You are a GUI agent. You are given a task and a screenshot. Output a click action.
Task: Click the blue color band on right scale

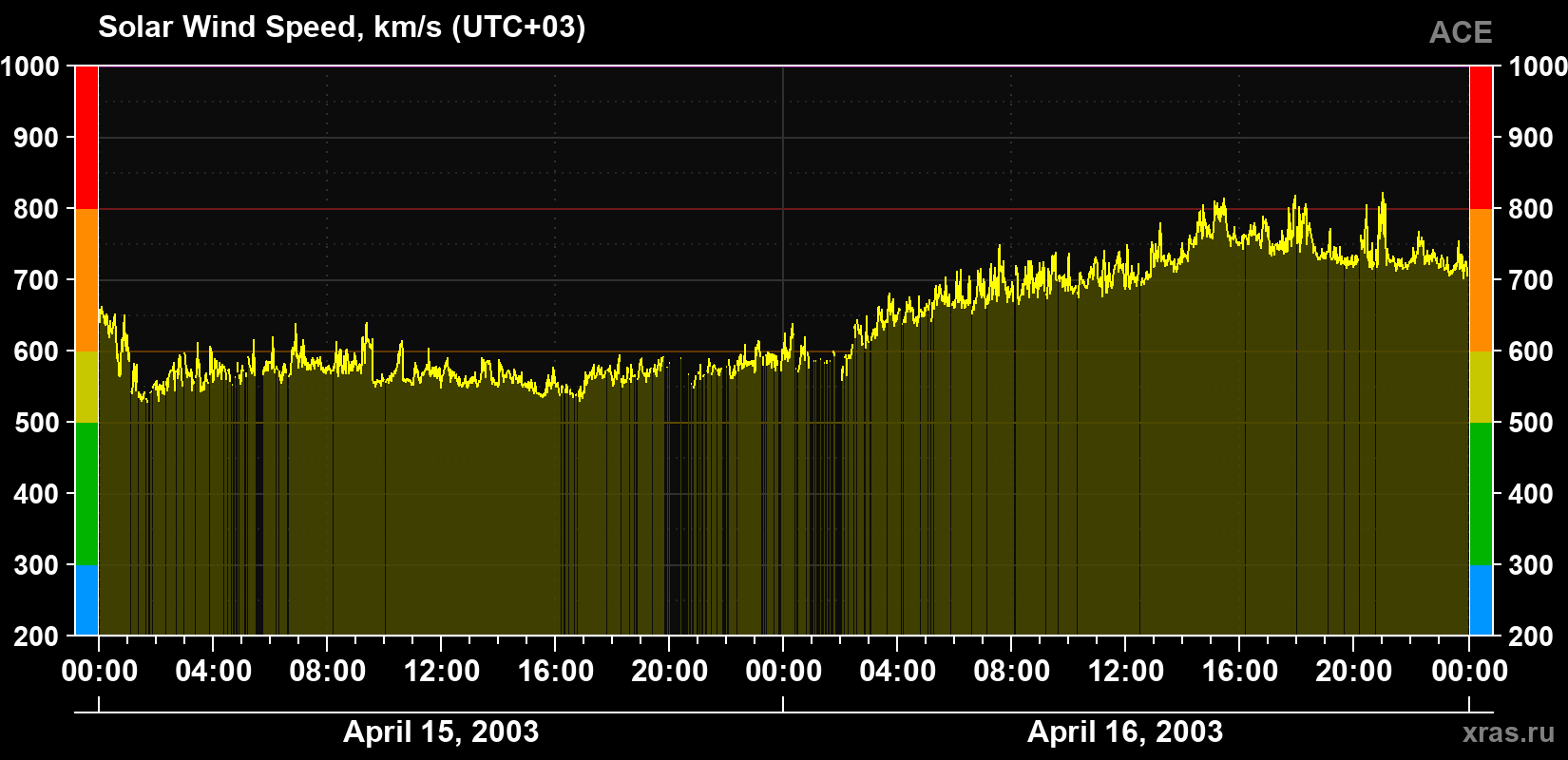click(x=1482, y=600)
